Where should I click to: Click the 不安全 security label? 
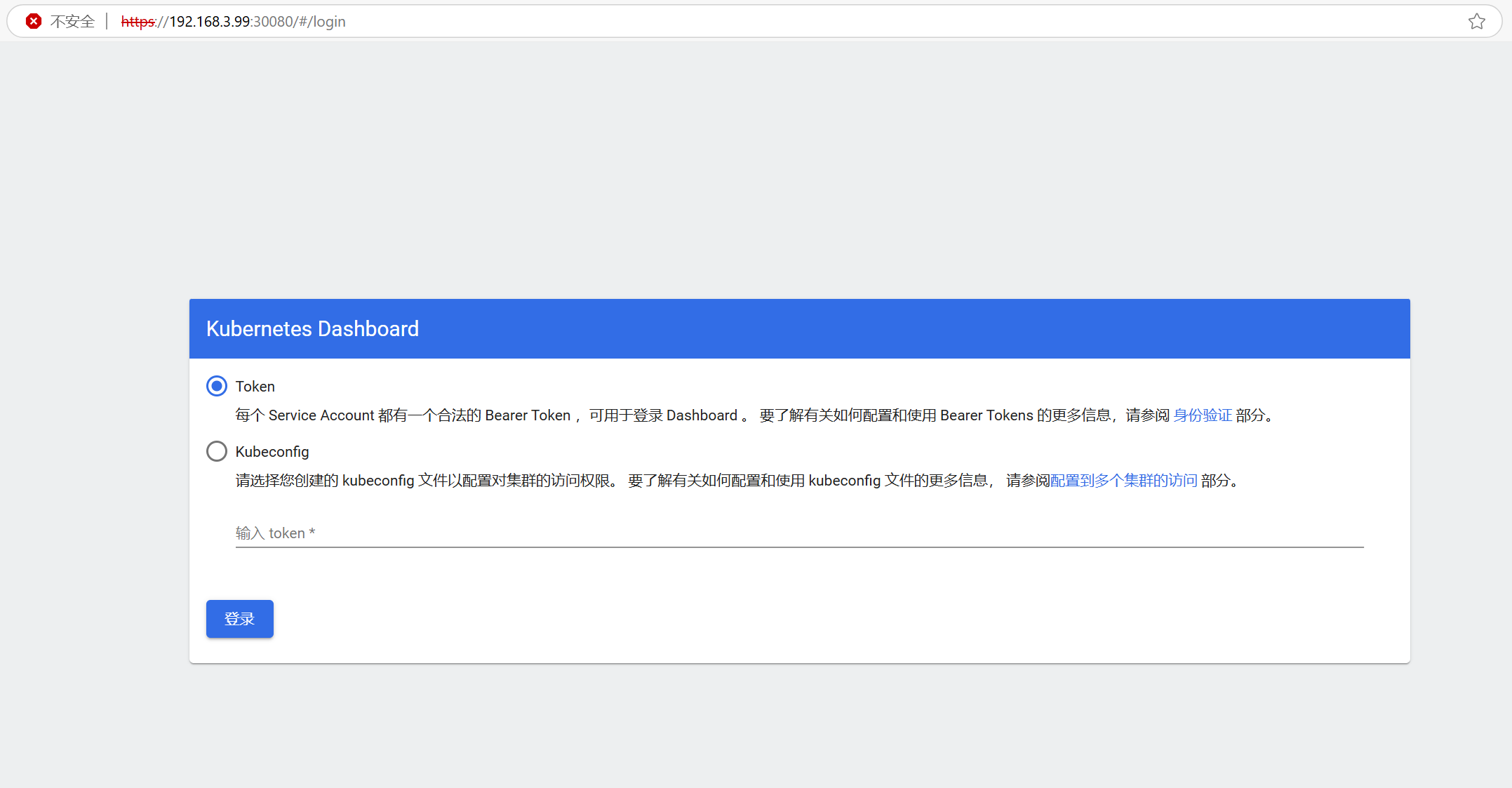point(72,22)
